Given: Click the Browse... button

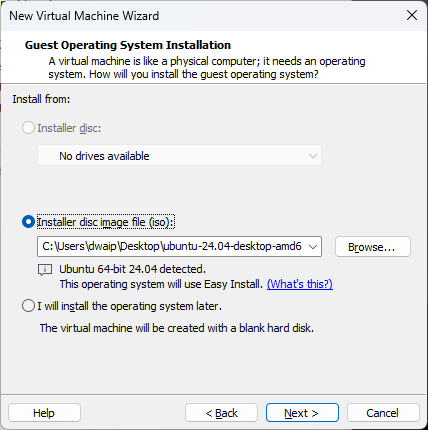Looking at the screenshot, I should pos(373,247).
